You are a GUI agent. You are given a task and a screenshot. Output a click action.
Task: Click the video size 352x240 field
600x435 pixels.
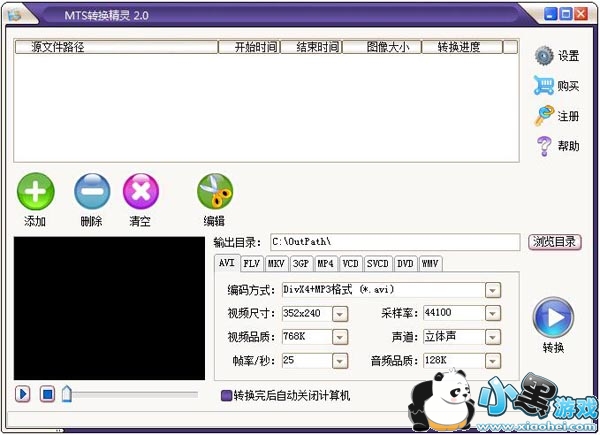click(x=307, y=314)
